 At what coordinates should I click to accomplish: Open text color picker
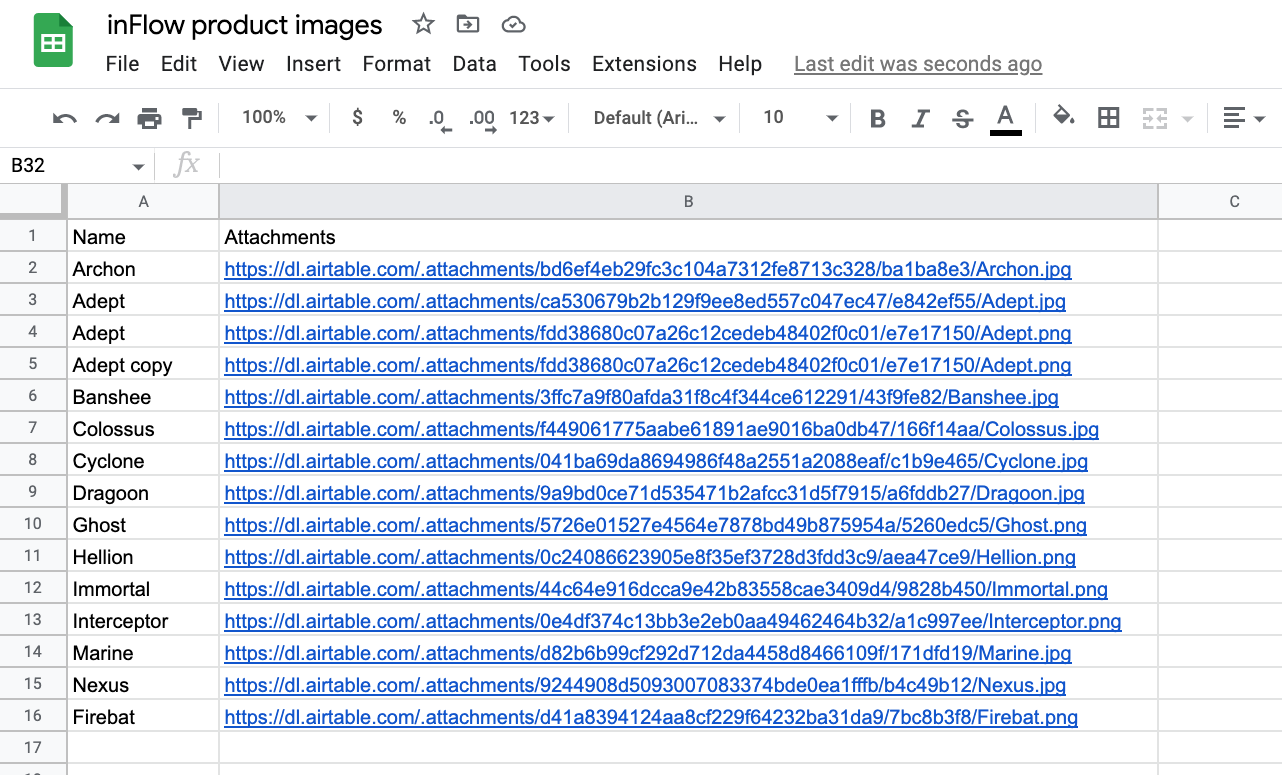point(1006,119)
